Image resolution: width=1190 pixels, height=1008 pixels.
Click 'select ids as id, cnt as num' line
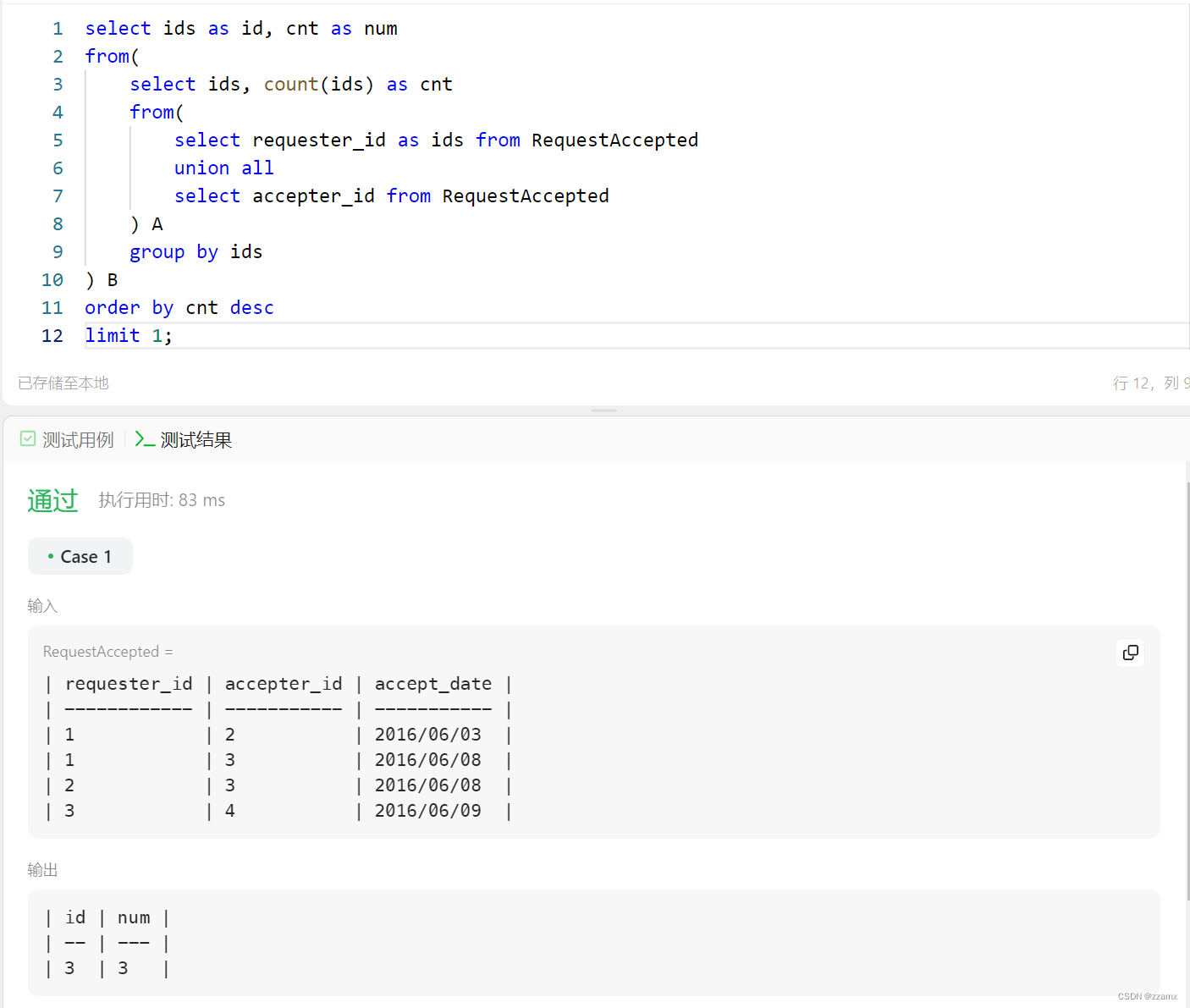(x=241, y=28)
